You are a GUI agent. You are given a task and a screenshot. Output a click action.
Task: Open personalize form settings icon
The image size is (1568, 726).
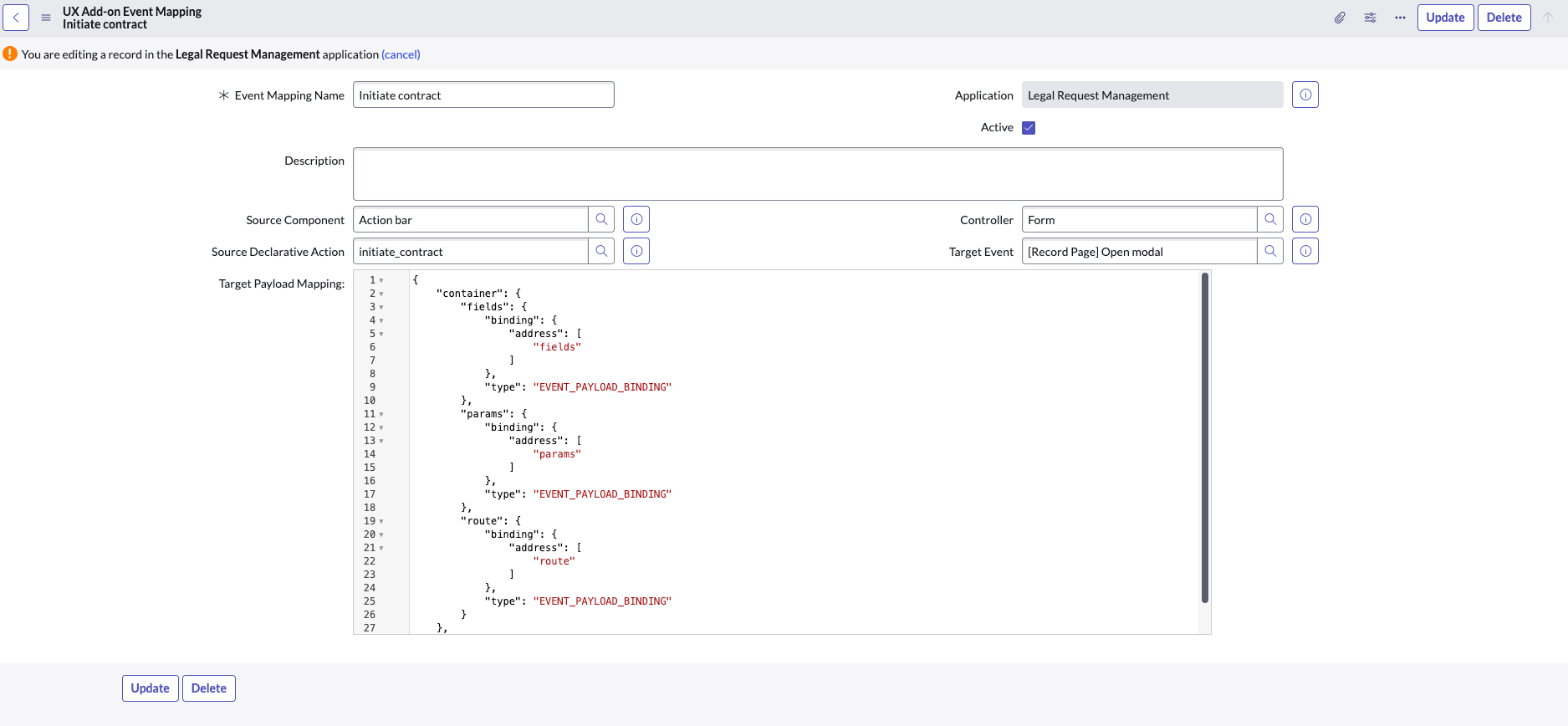tap(1370, 18)
